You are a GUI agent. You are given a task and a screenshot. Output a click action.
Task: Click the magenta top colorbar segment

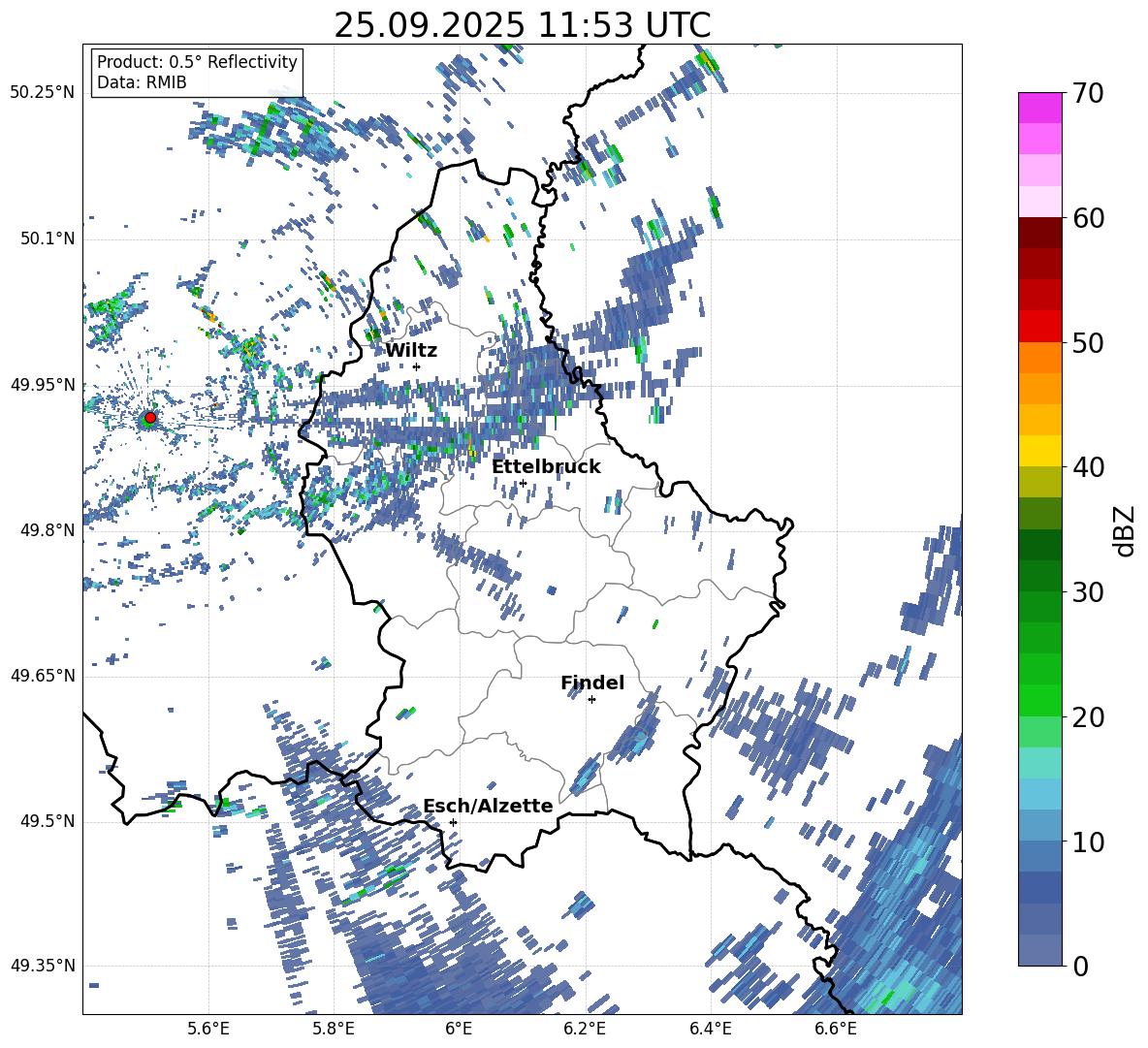pos(1039,109)
